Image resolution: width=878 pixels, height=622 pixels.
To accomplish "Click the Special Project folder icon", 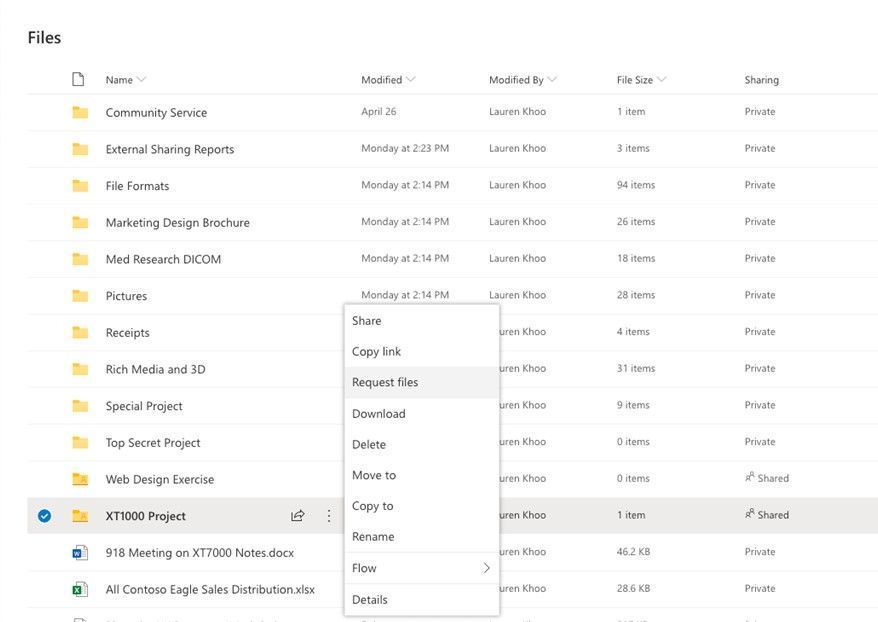I will coord(80,406).
